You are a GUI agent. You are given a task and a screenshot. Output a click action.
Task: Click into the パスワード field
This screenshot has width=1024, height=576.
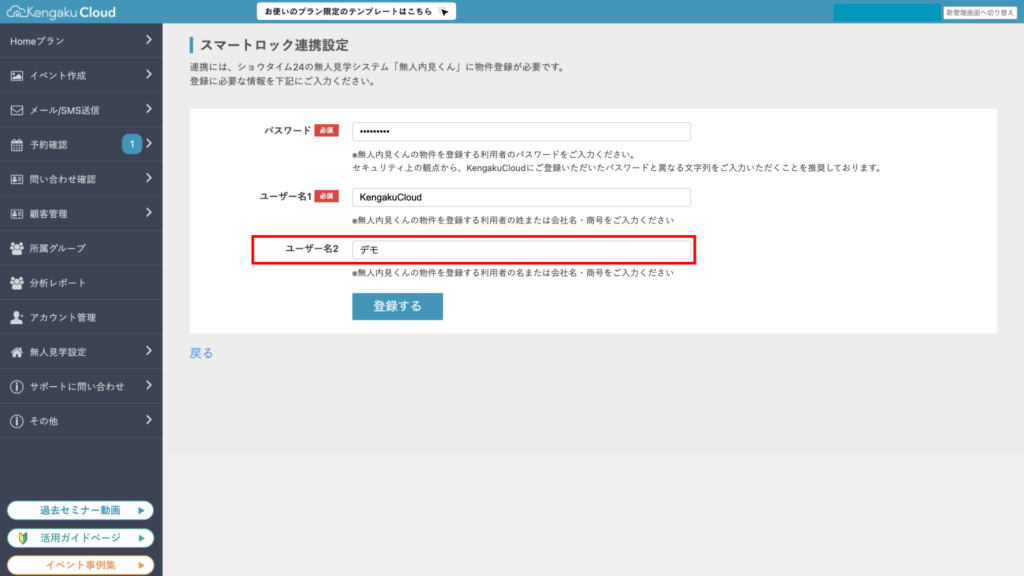click(521, 132)
